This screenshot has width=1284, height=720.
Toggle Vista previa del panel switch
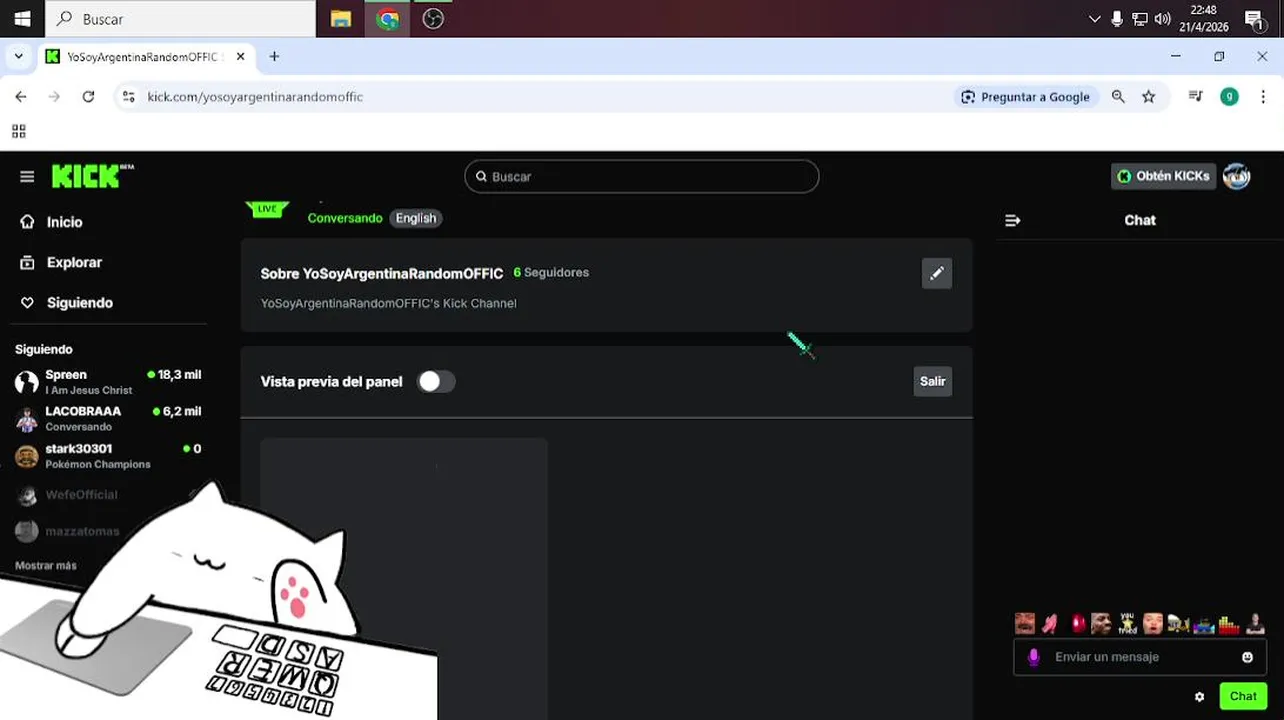pos(436,381)
